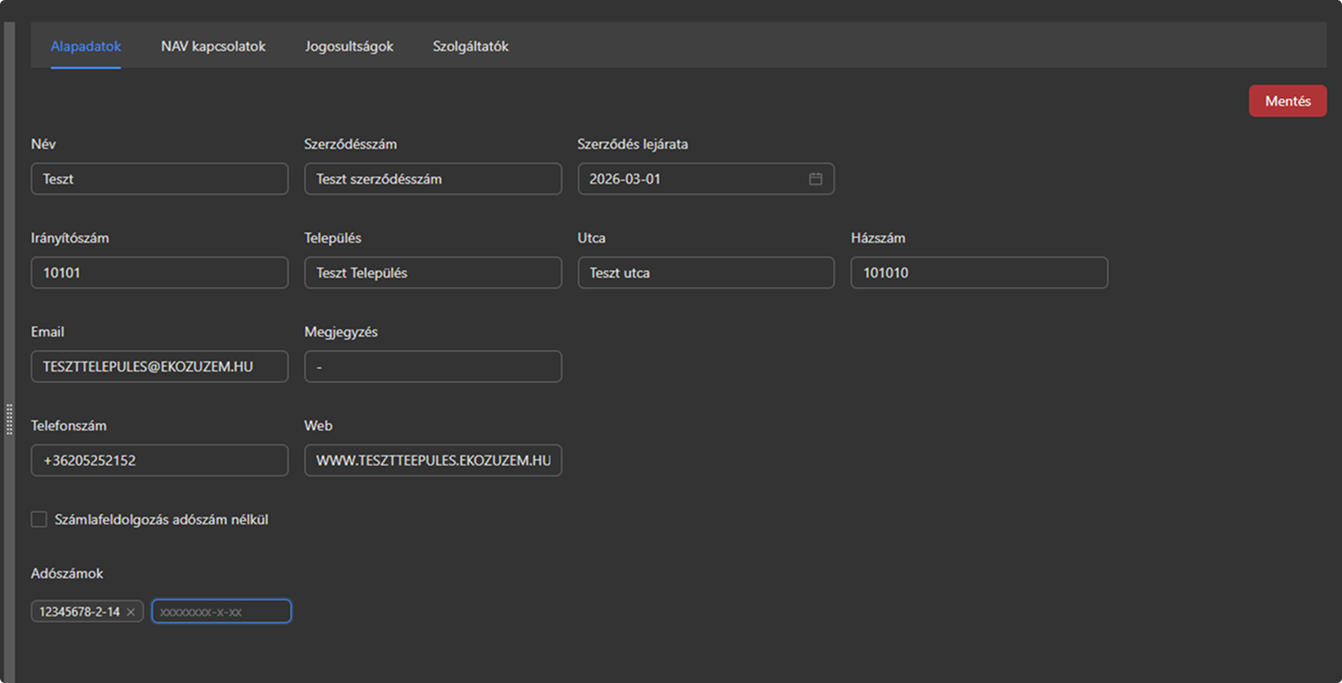Go to the Jogosultságok tab
1342x683 pixels.
(349, 46)
